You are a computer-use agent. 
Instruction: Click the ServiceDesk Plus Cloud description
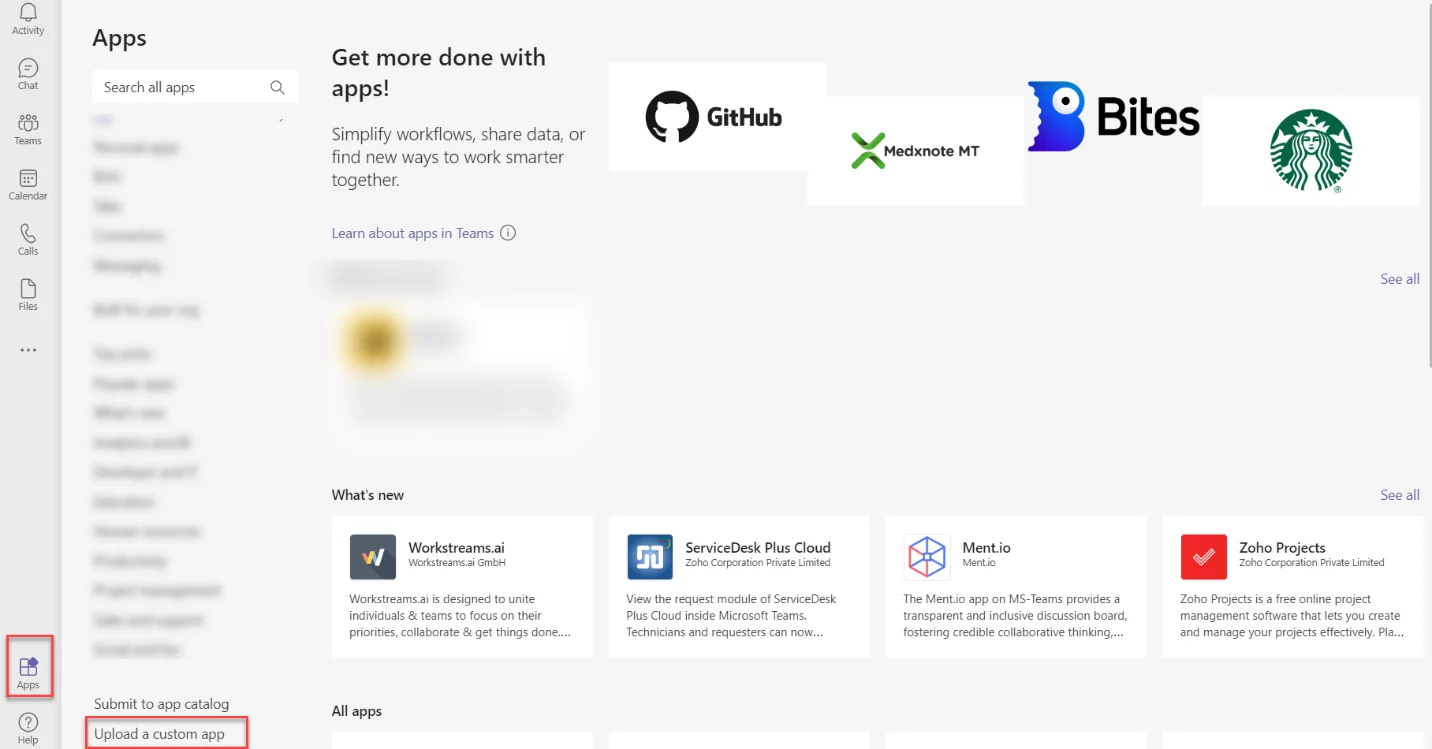731,616
